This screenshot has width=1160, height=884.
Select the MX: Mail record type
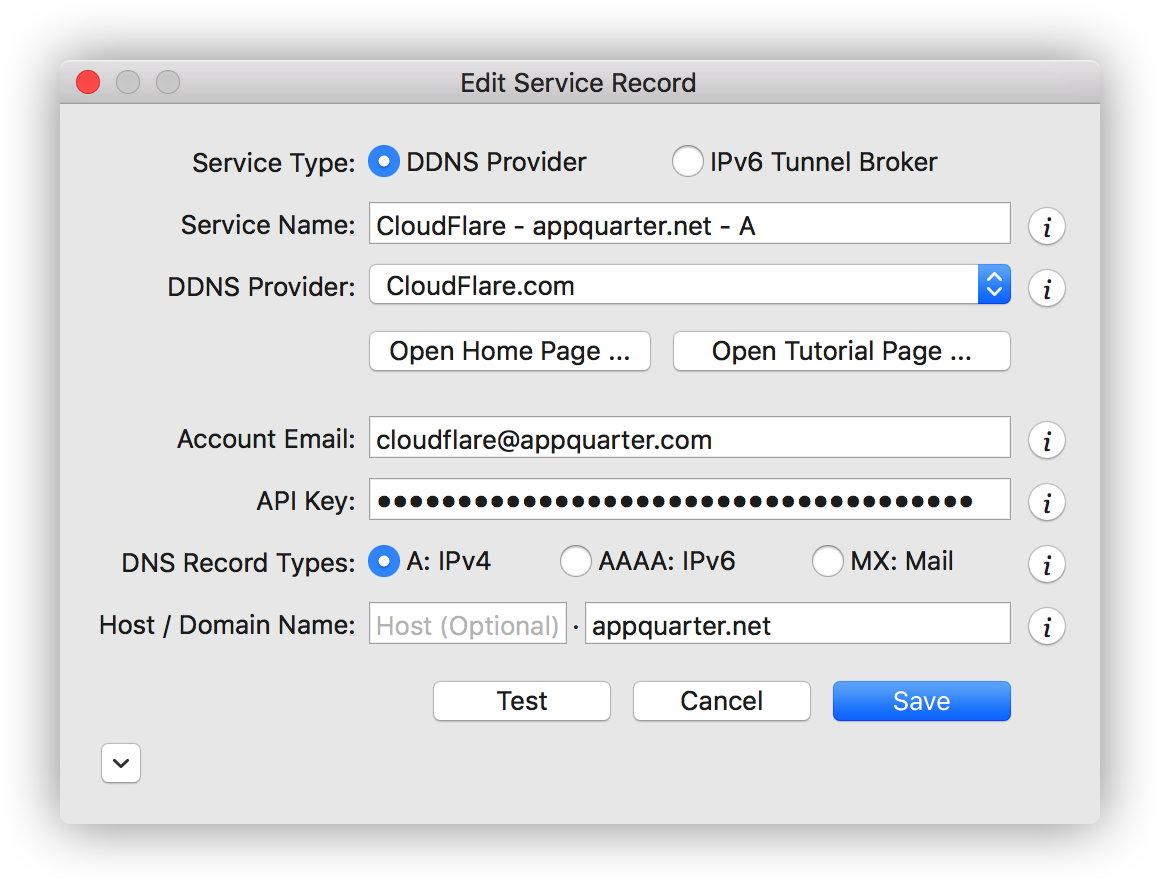[x=828, y=562]
